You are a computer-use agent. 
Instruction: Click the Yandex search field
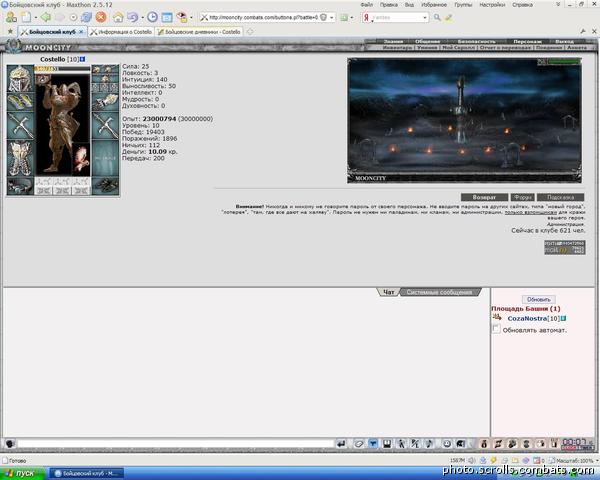pos(396,18)
